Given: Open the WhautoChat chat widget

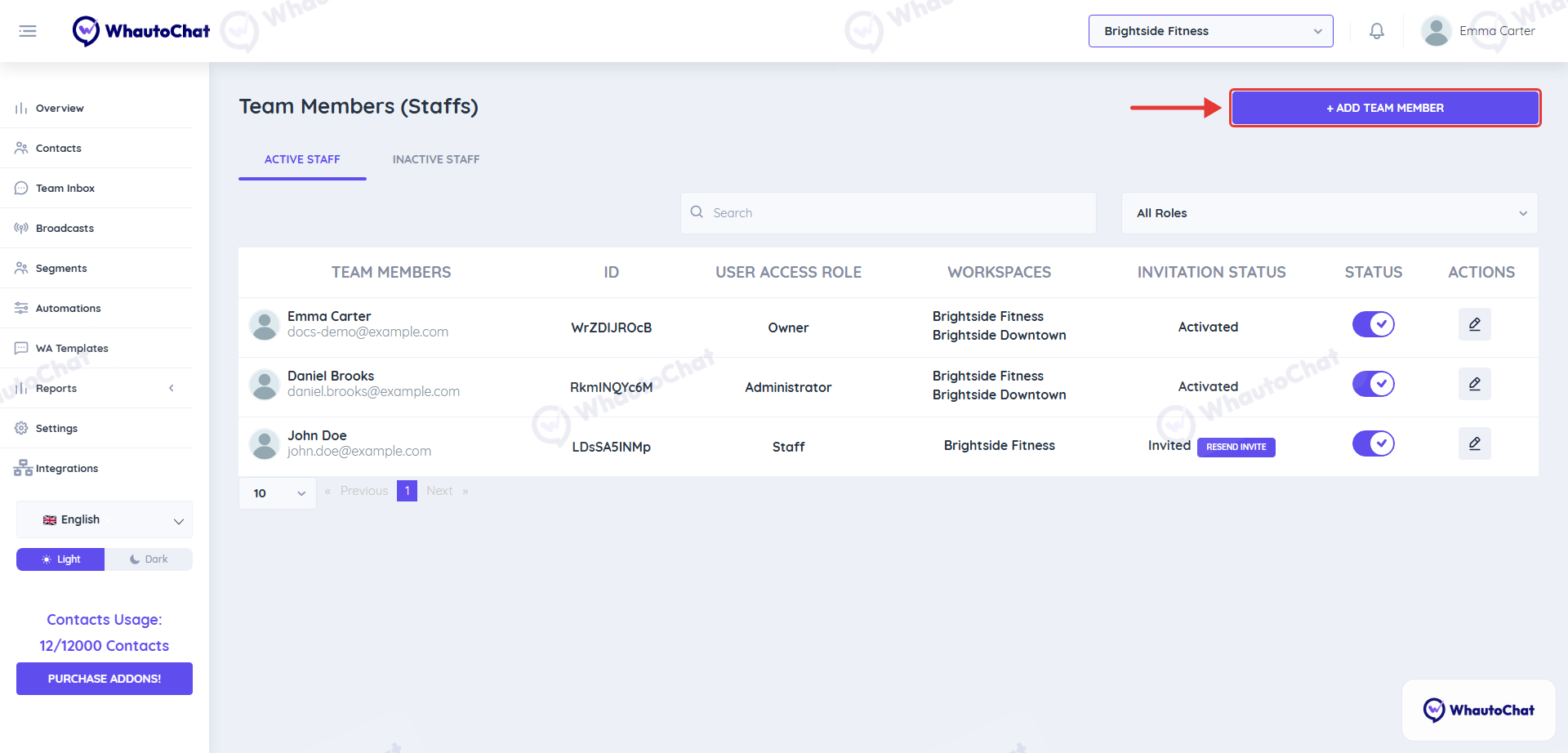Looking at the screenshot, I should pyautogui.click(x=1478, y=710).
